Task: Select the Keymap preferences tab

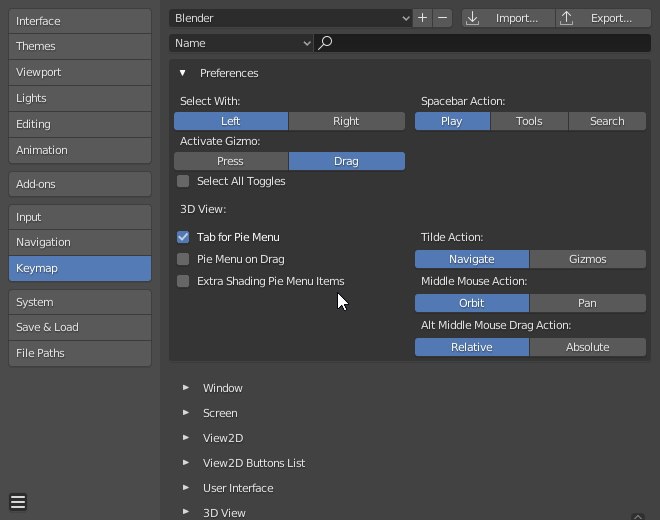Action: pyautogui.click(x=80, y=268)
